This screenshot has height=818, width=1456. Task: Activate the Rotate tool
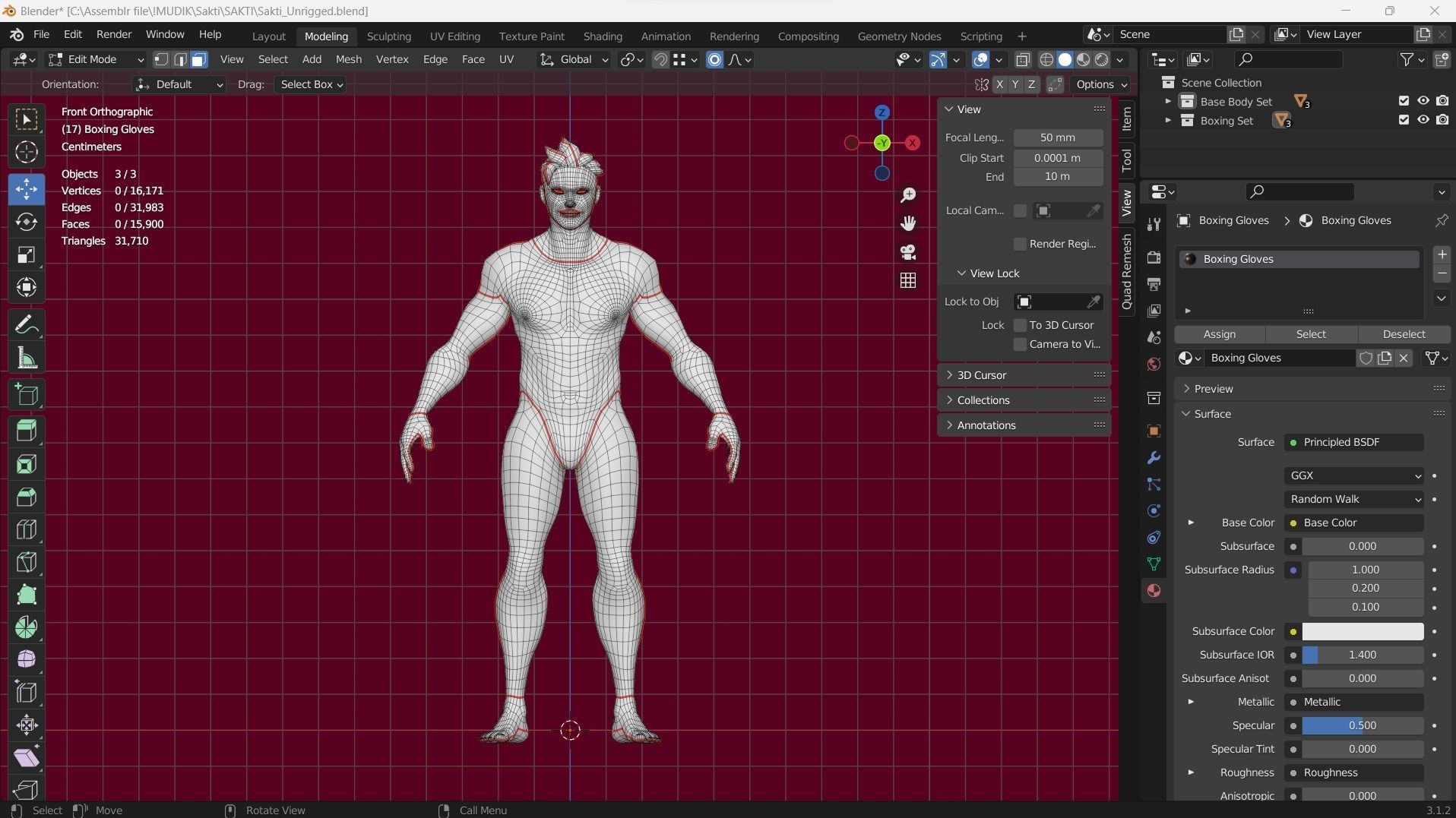tap(27, 222)
